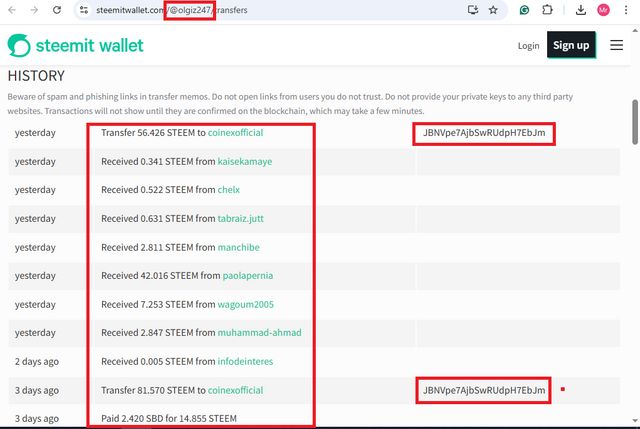Click the Login link
The width and height of the screenshot is (640, 429).
[529, 46]
